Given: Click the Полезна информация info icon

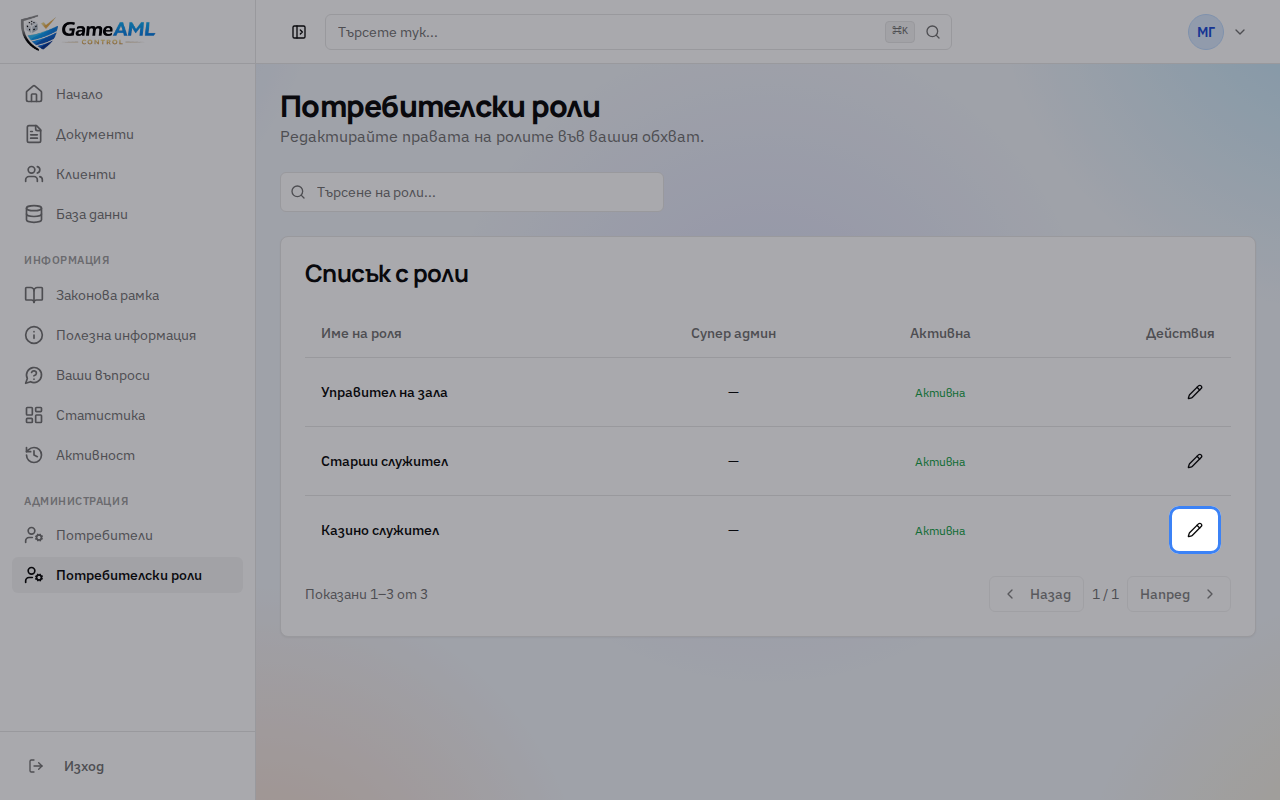Looking at the screenshot, I should [34, 335].
